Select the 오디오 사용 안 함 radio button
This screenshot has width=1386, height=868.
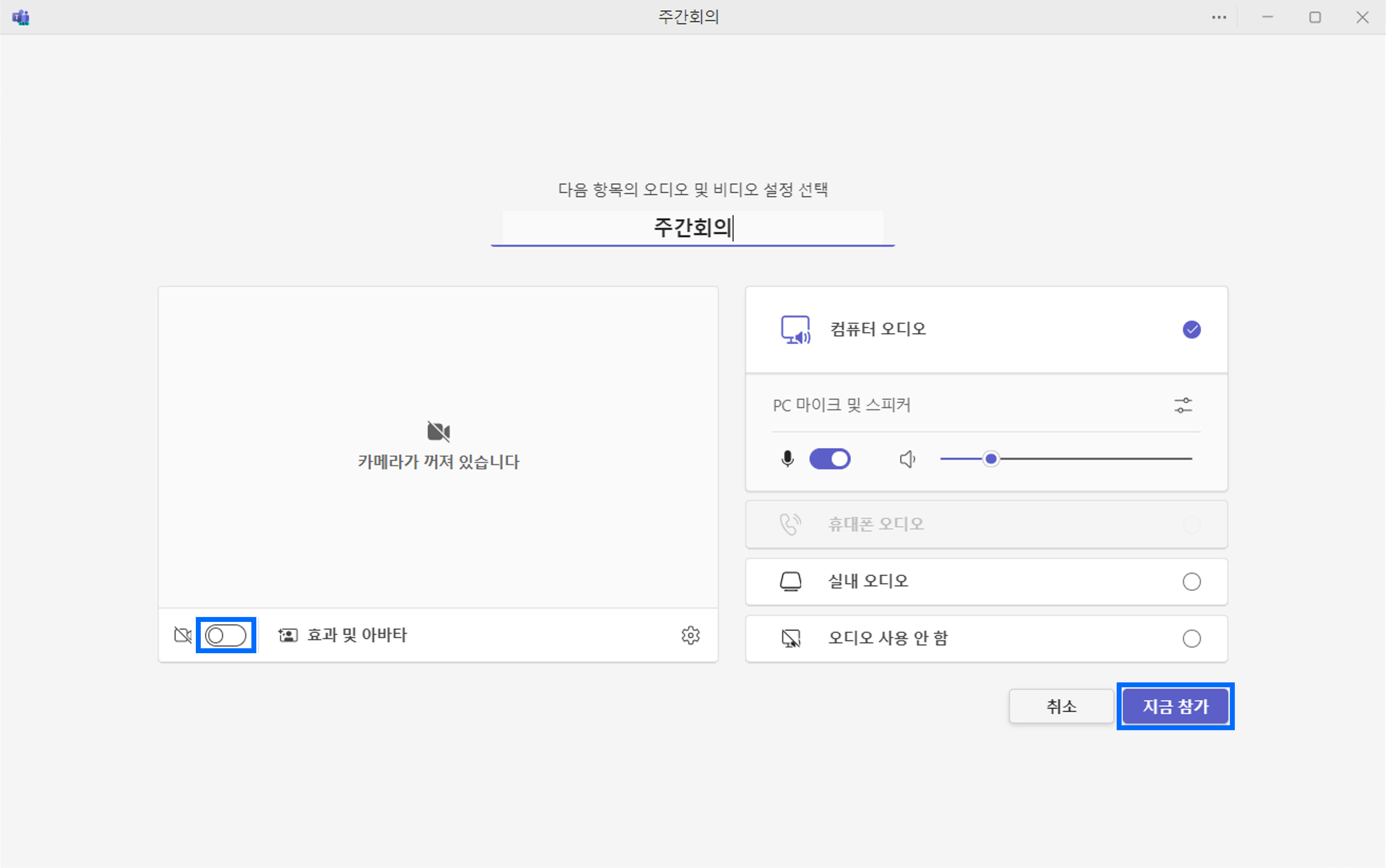(x=1192, y=638)
